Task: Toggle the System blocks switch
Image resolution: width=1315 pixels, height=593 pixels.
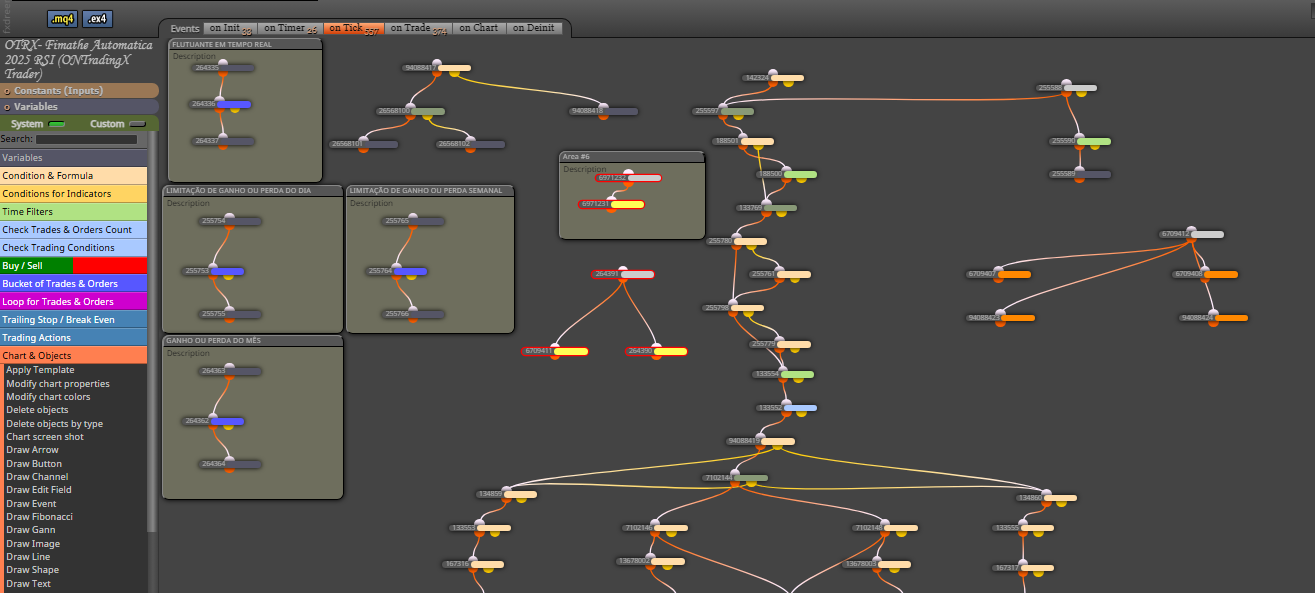Action: click(x=57, y=124)
